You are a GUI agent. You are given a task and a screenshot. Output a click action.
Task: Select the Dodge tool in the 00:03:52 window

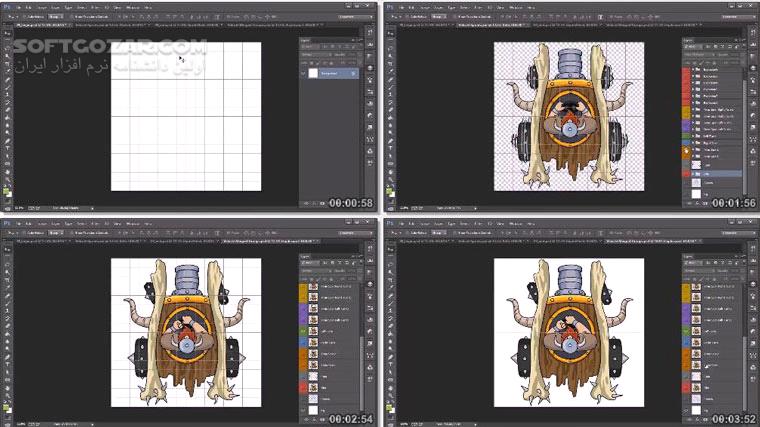click(x=390, y=348)
